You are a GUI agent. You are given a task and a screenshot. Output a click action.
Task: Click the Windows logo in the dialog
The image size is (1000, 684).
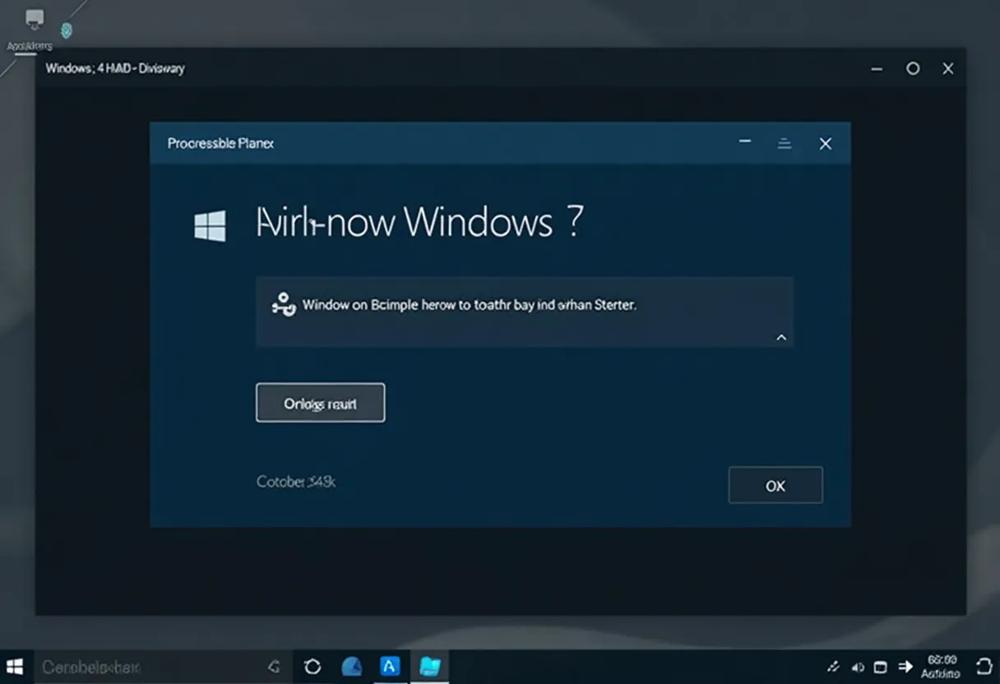(210, 226)
